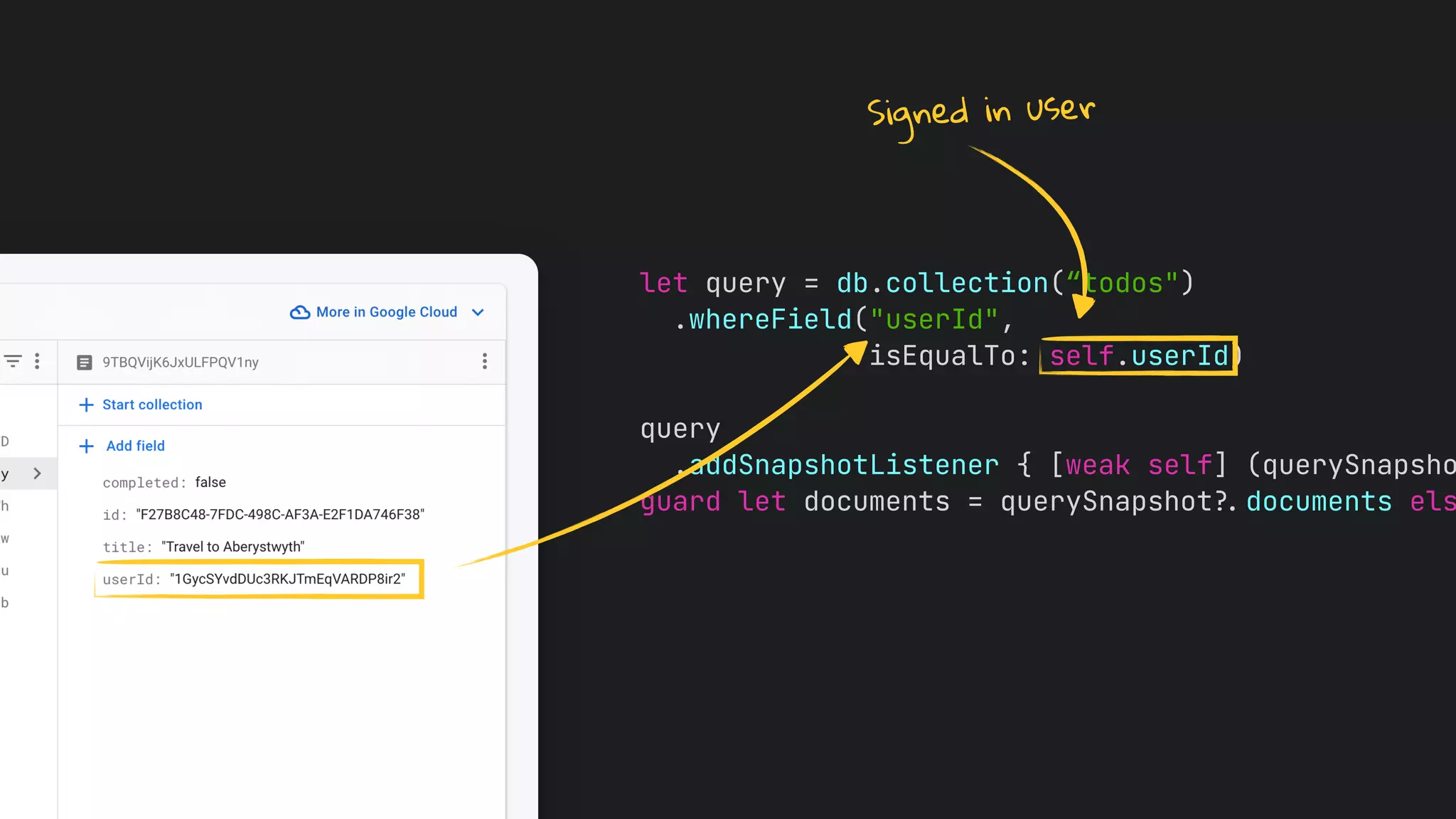Click db.collection in the code
This screenshot has height=819, width=1456.
click(x=943, y=283)
